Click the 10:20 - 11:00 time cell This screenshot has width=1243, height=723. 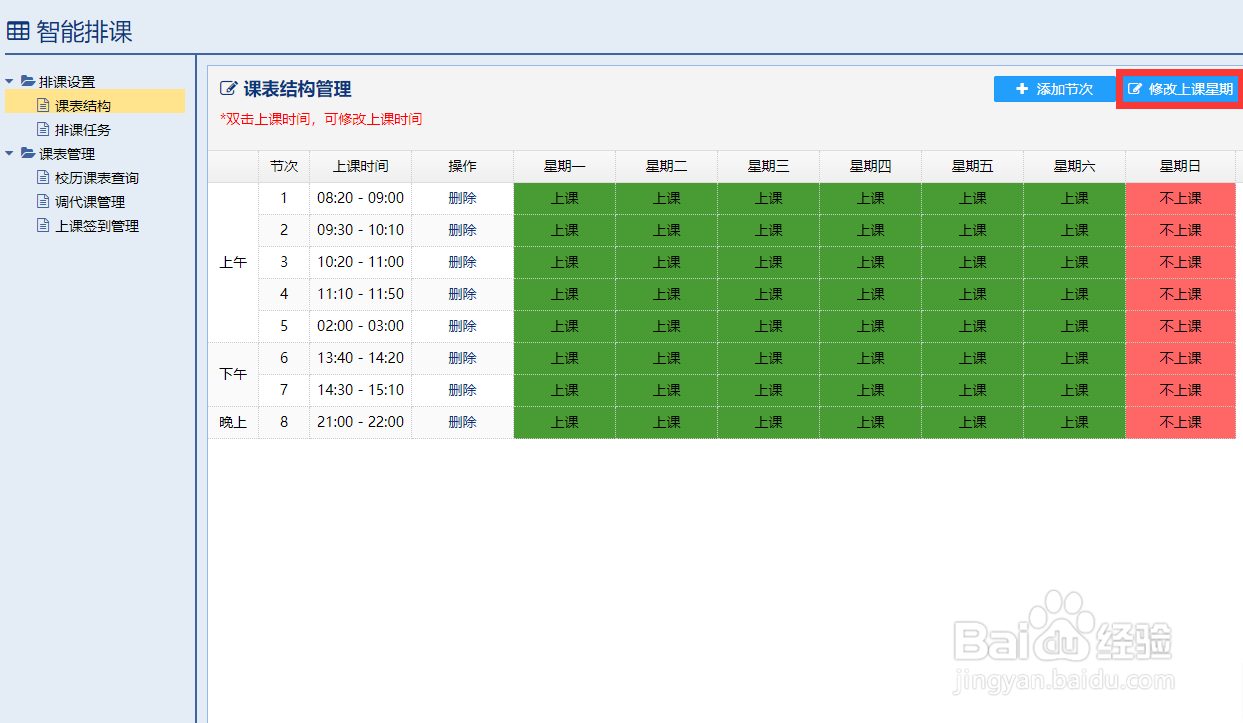click(x=361, y=262)
